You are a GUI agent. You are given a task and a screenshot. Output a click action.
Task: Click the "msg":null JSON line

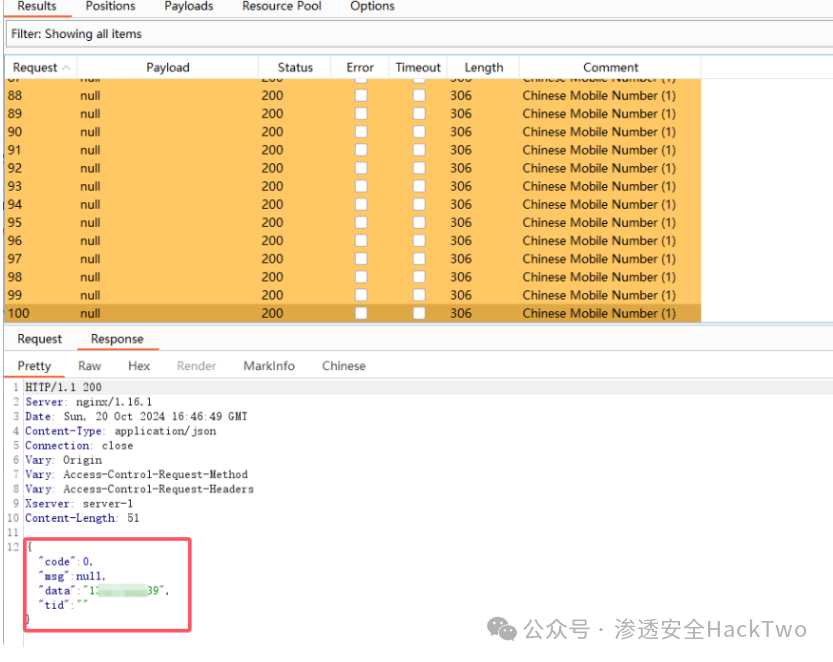coord(72,576)
